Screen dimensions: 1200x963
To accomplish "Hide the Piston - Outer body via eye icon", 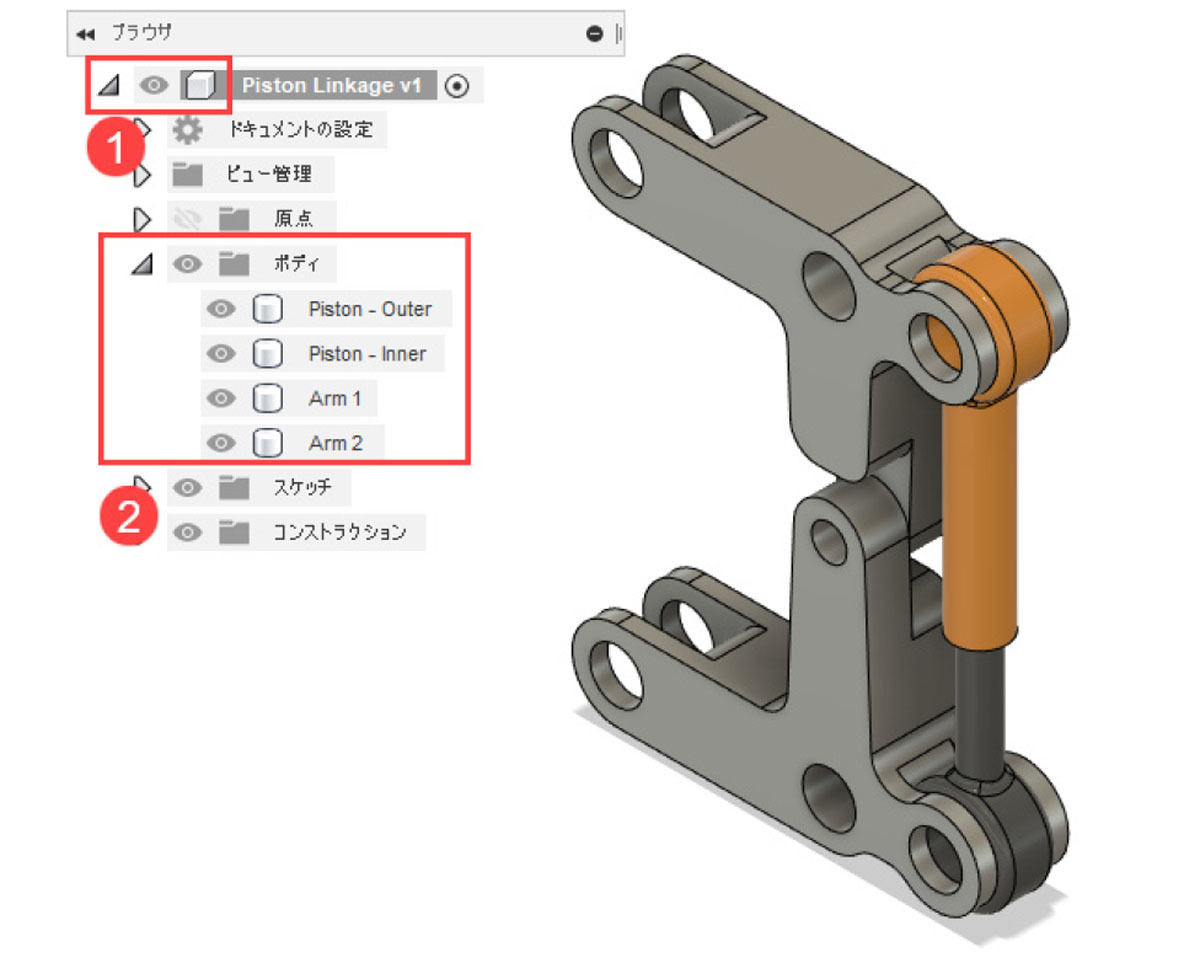I will (x=221, y=310).
